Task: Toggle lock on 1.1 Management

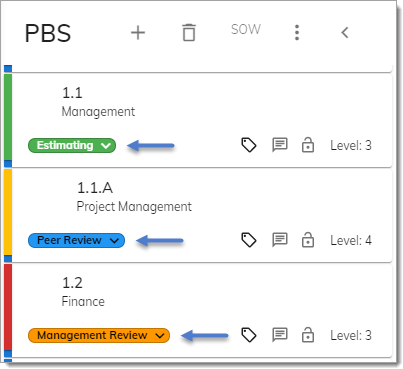Action: pyautogui.click(x=308, y=145)
